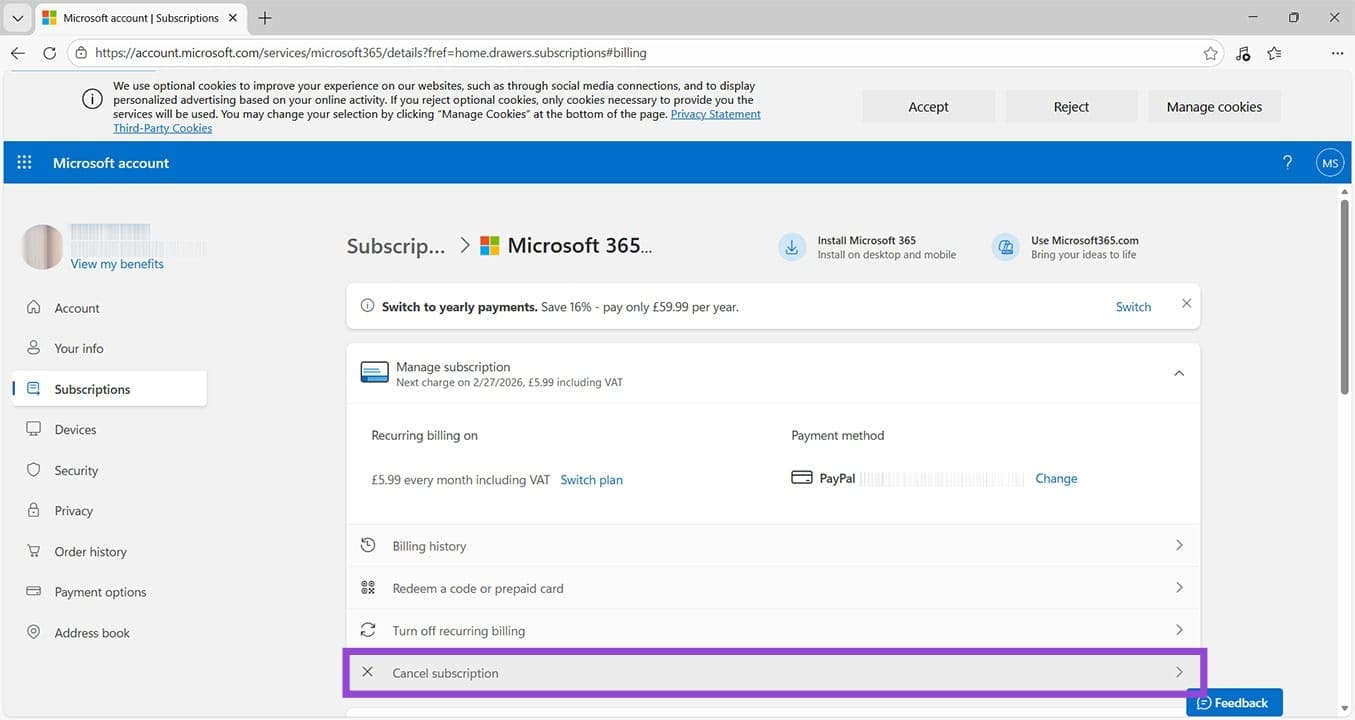Open the MS account avatar
The image size is (1355, 720).
pos(1329,162)
